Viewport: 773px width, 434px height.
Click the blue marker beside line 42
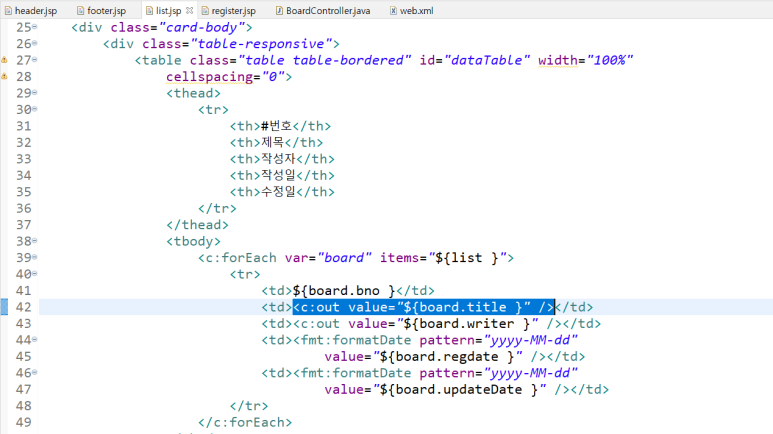click(x=4, y=307)
